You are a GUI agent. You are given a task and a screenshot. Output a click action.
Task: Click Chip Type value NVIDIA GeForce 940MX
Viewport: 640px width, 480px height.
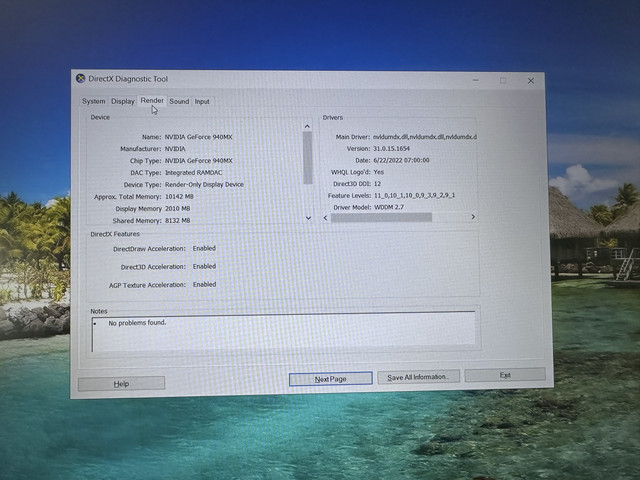198,161
